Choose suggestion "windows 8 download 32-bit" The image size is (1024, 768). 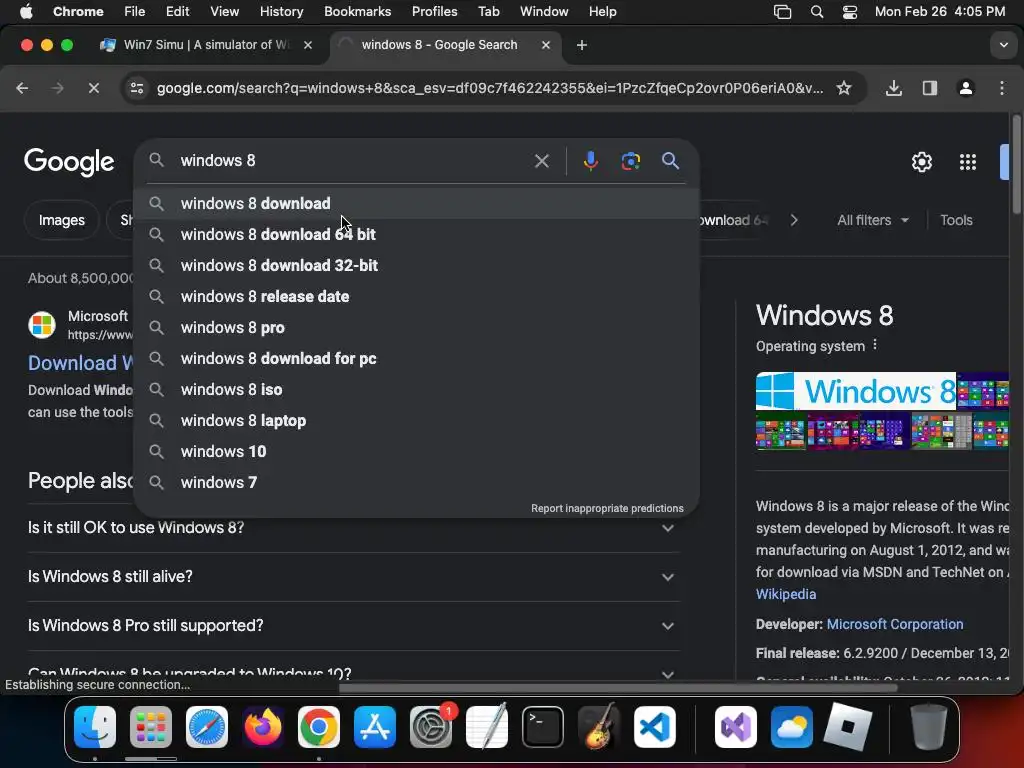(417, 266)
